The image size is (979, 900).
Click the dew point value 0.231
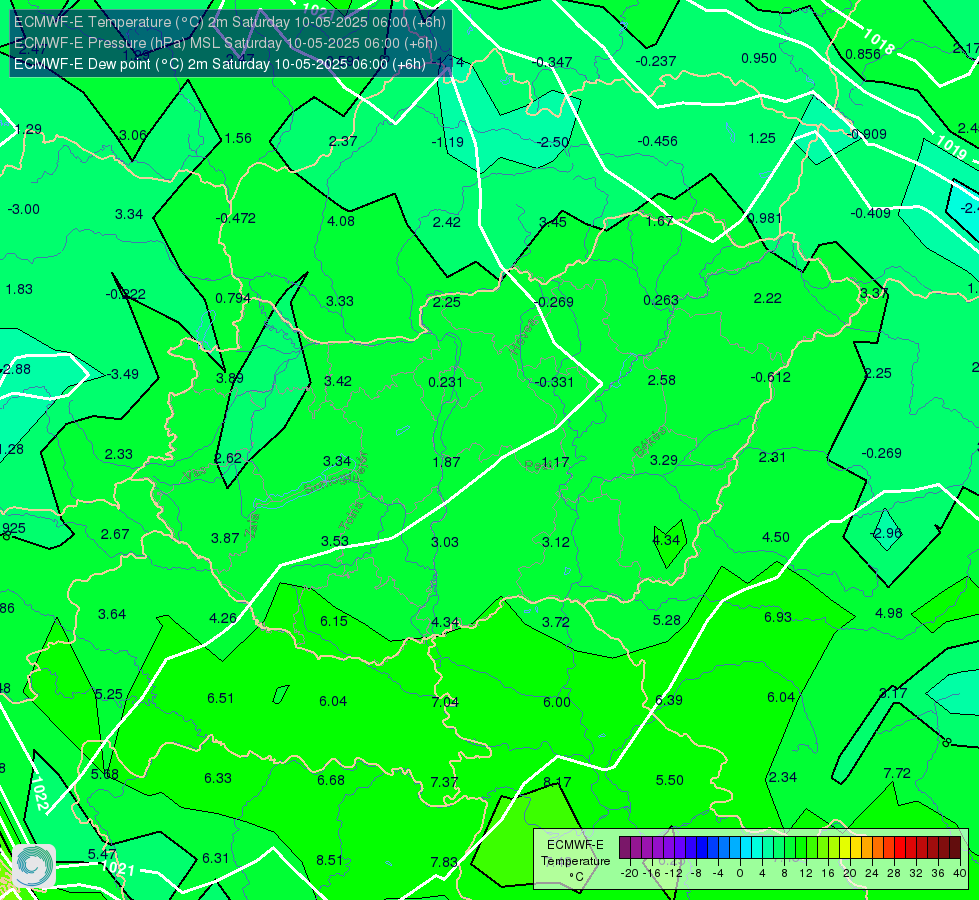point(445,382)
